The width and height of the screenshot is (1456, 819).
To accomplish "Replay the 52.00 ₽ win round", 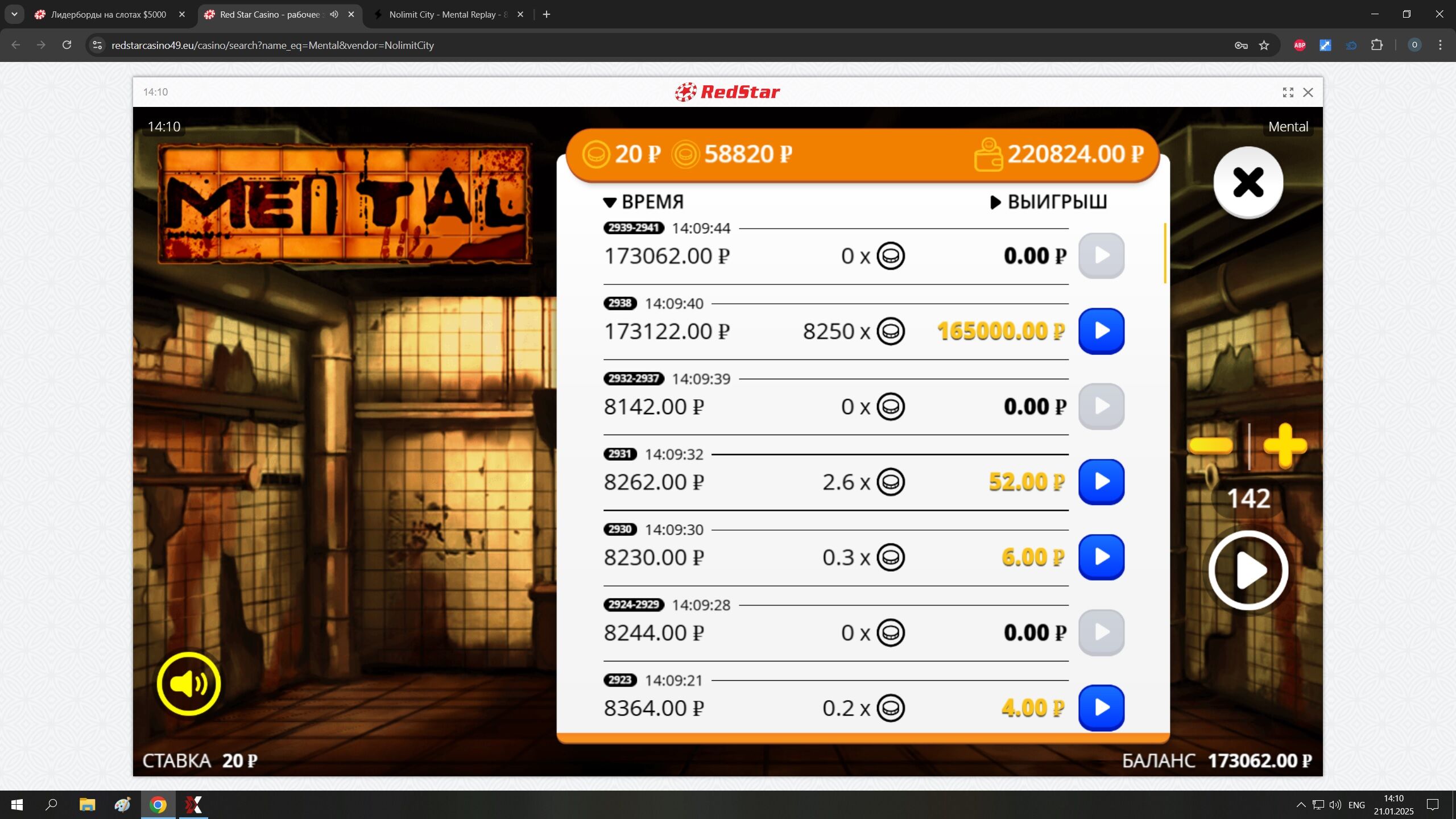I will point(1101,482).
